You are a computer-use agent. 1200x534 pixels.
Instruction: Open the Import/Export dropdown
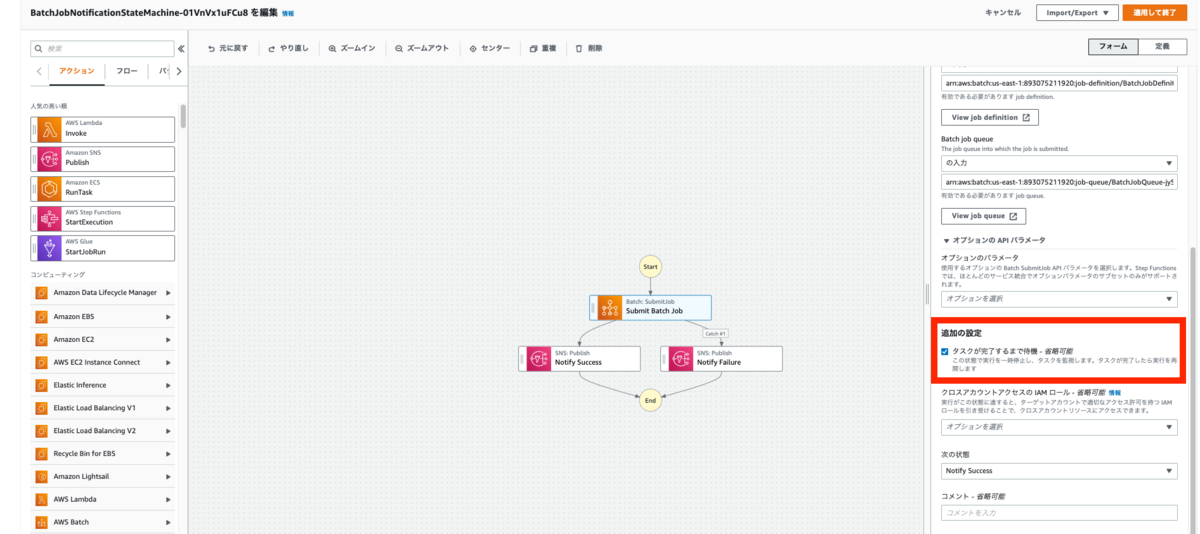point(1076,13)
